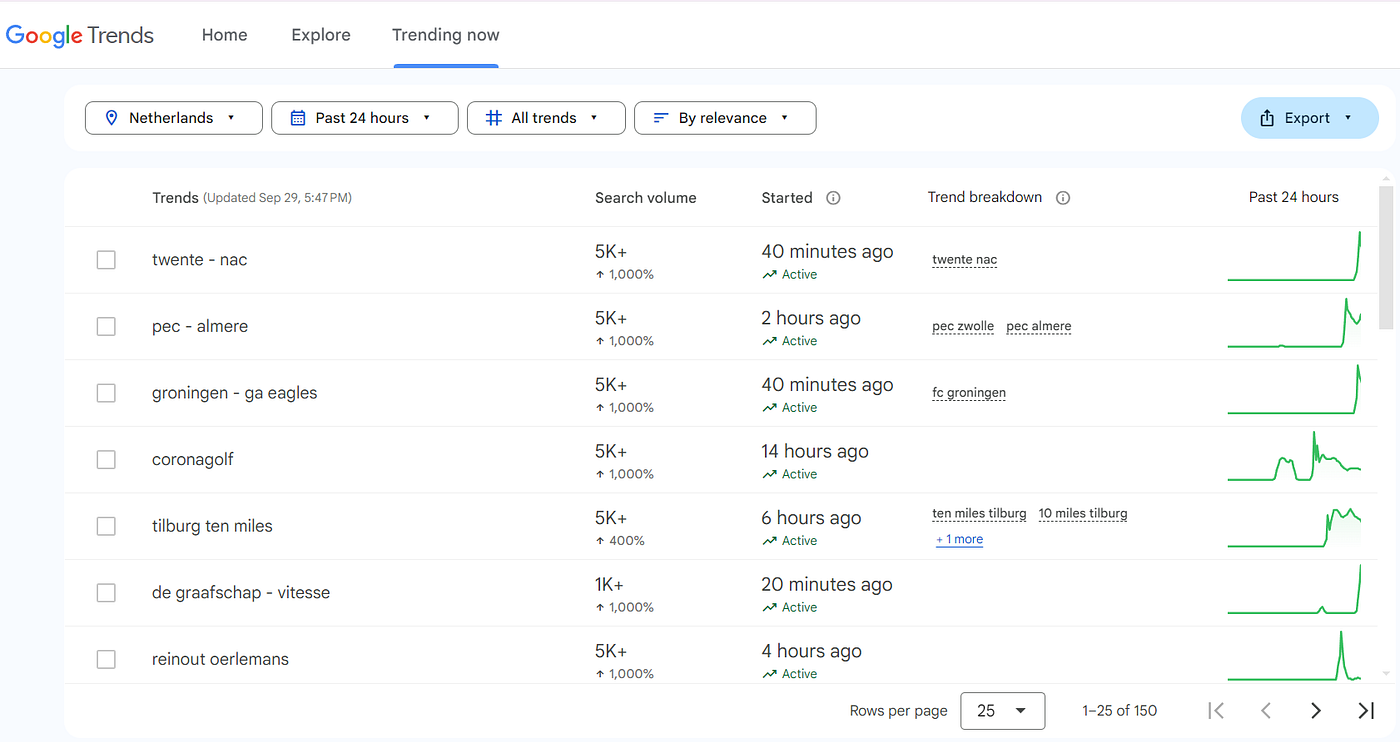1400x742 pixels.
Task: Click the trend name tilburg ten miles
Action: pos(212,526)
